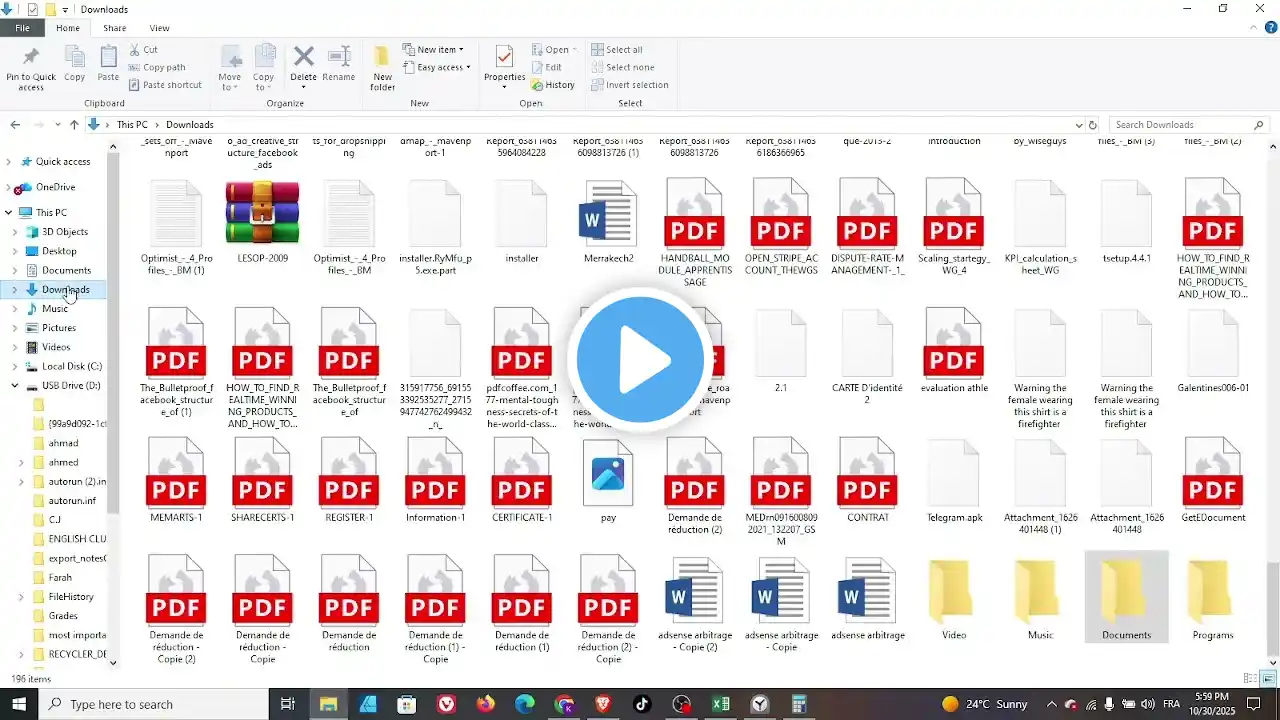
Task: Open the File menu tab
Action: (22, 28)
